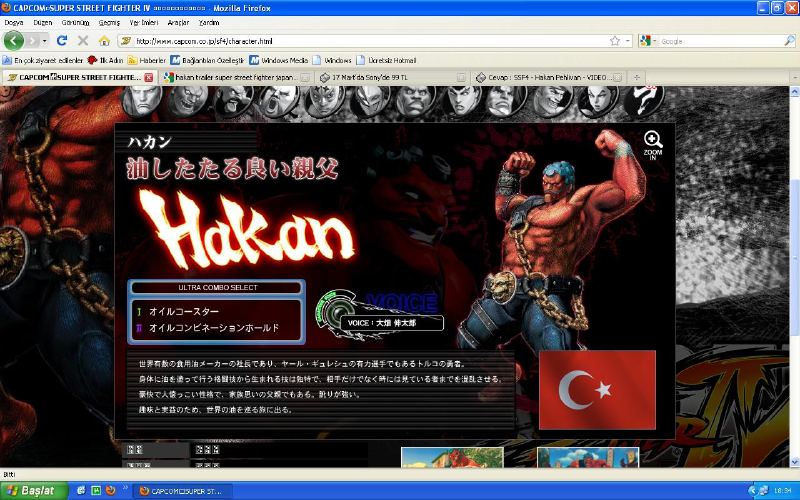Open the Geçmiş menu
The height and width of the screenshot is (500, 800).
pos(109,22)
